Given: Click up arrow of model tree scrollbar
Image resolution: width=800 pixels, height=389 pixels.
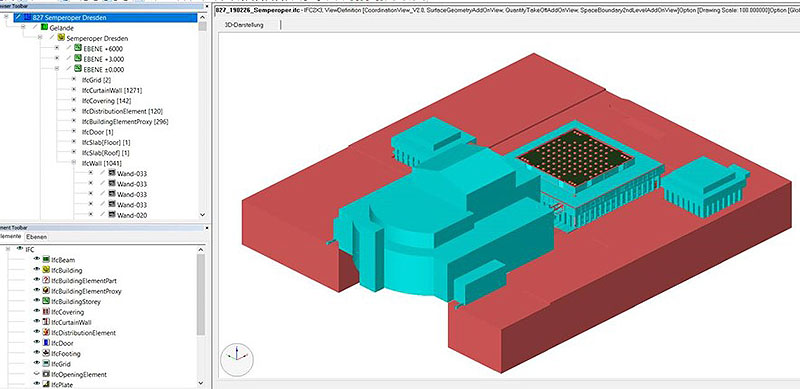Looking at the screenshot, I should 203,16.
